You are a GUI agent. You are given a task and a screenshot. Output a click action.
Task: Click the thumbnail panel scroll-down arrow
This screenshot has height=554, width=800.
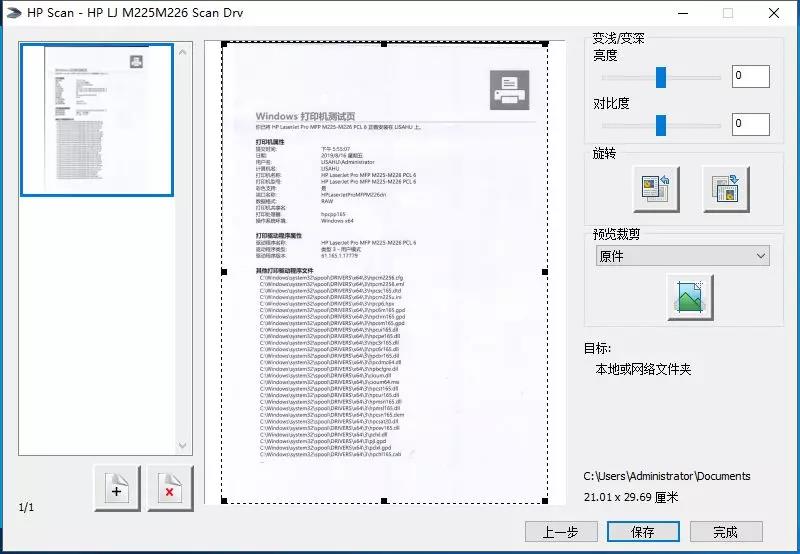click(x=184, y=446)
